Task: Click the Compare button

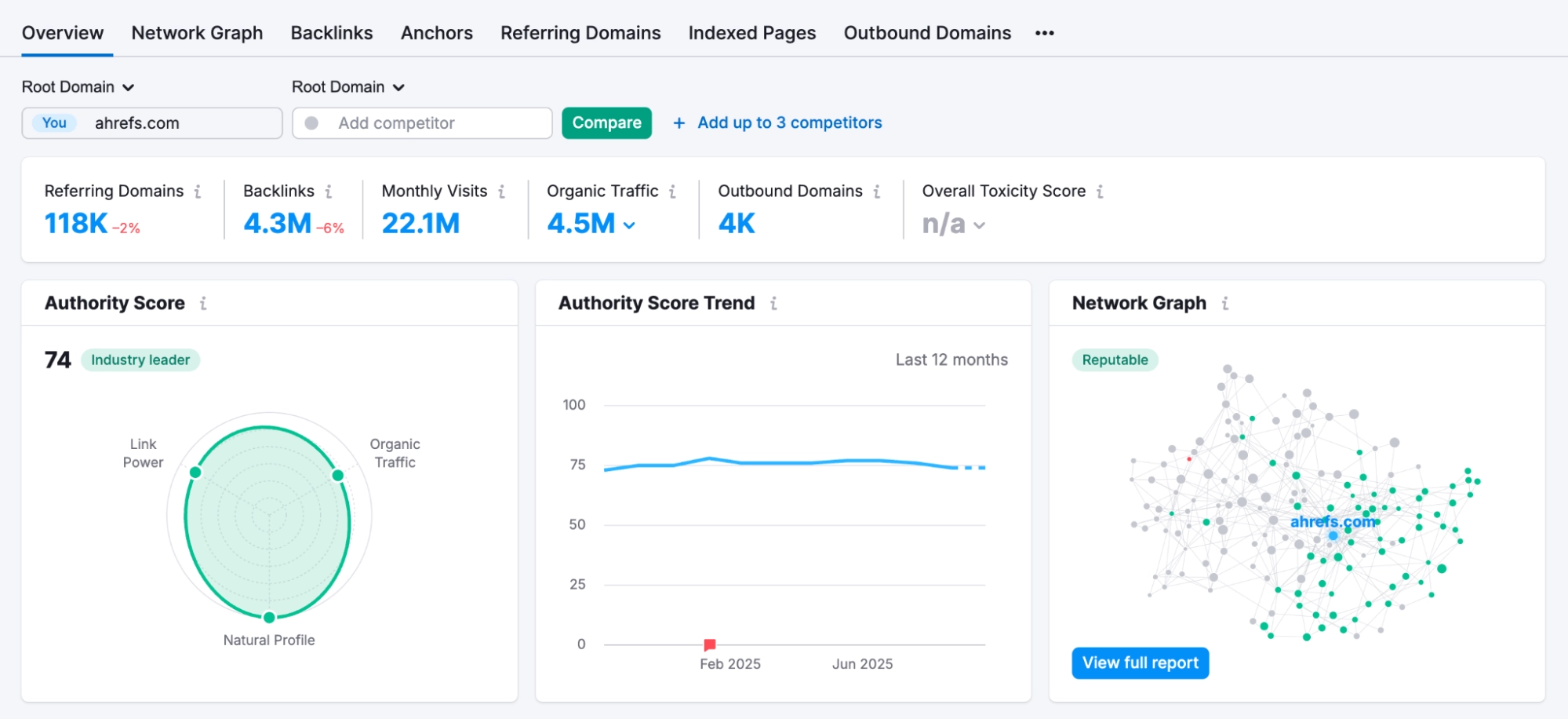Action: (x=606, y=122)
